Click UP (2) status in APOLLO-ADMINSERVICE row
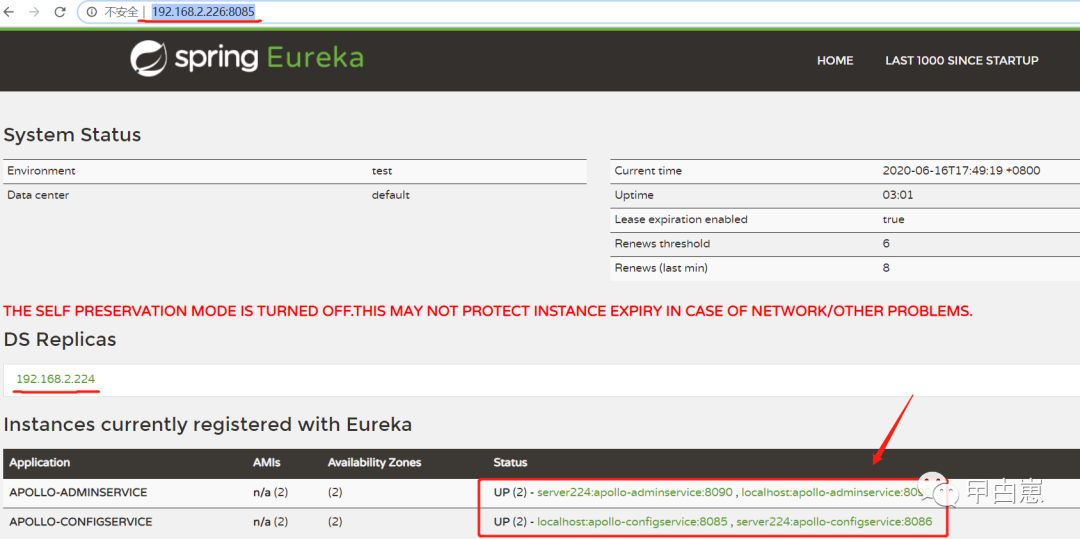Image resolution: width=1080 pixels, height=539 pixels. click(x=510, y=492)
